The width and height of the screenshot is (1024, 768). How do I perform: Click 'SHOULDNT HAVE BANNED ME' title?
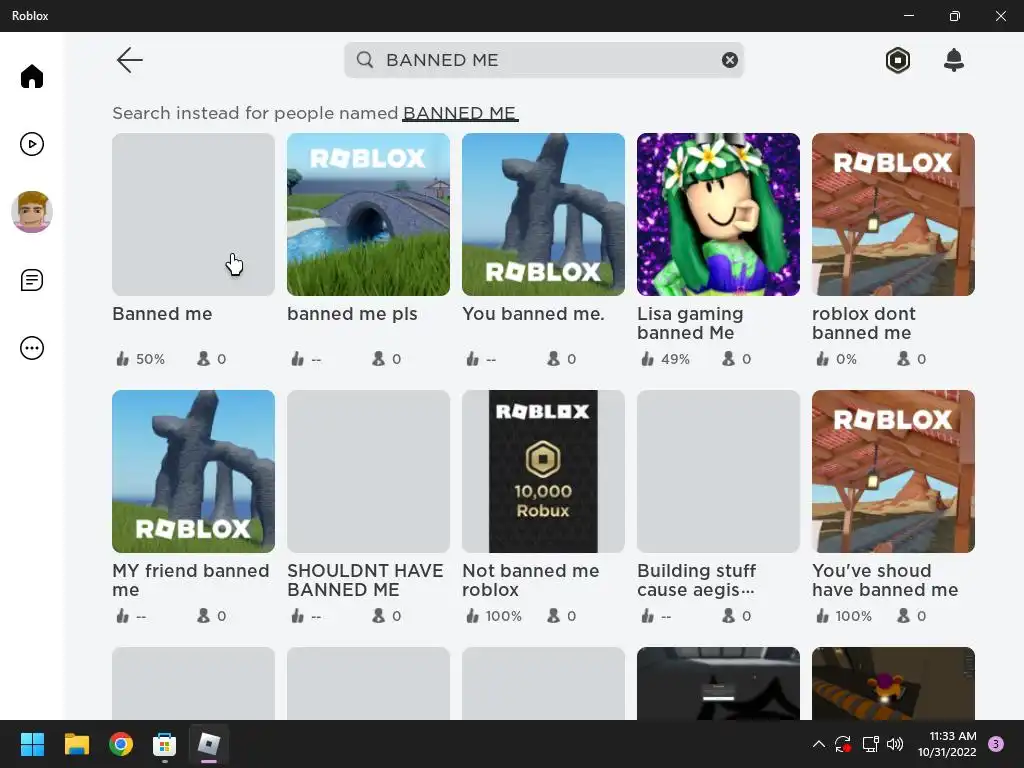click(365, 580)
